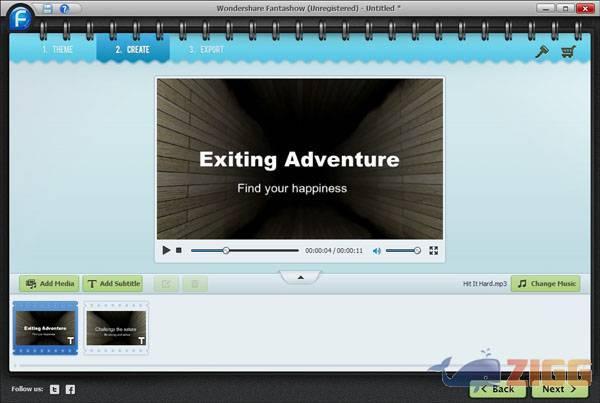Enter fullscreen preview mode
This screenshot has width=600, height=403.
(433, 250)
